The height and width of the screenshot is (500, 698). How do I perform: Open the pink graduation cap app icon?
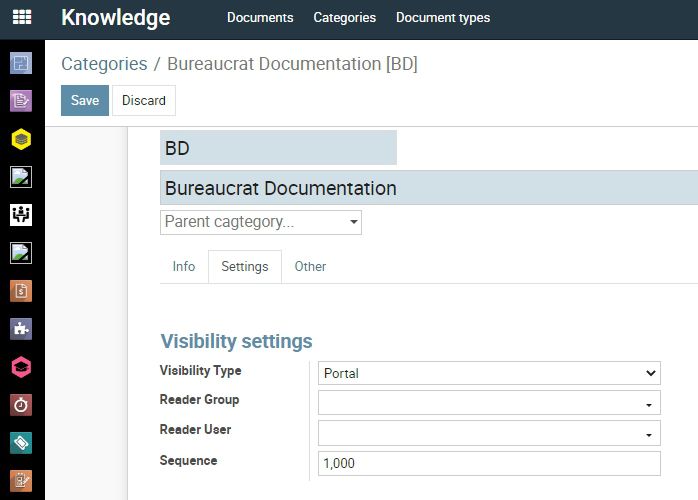21,367
